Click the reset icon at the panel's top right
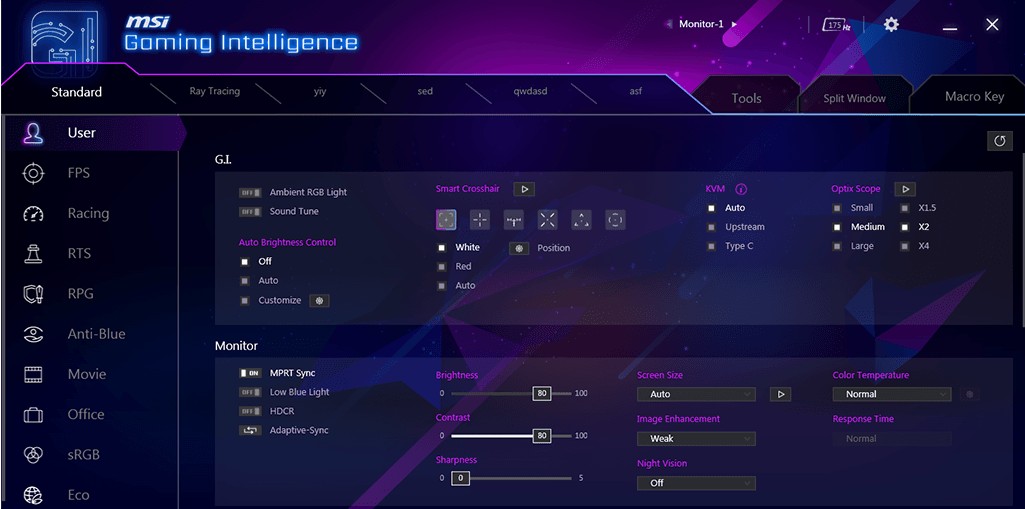This screenshot has height=509, width=1025. point(1000,141)
